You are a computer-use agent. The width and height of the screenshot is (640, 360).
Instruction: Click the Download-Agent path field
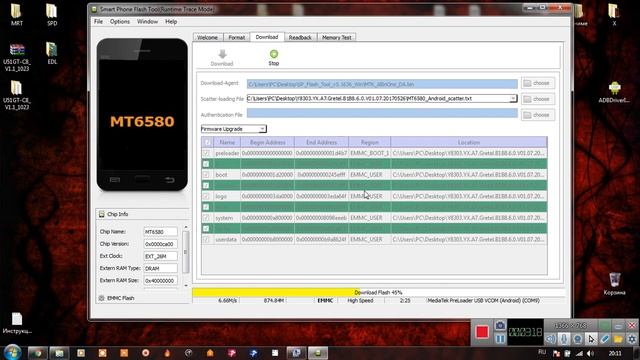382,84
